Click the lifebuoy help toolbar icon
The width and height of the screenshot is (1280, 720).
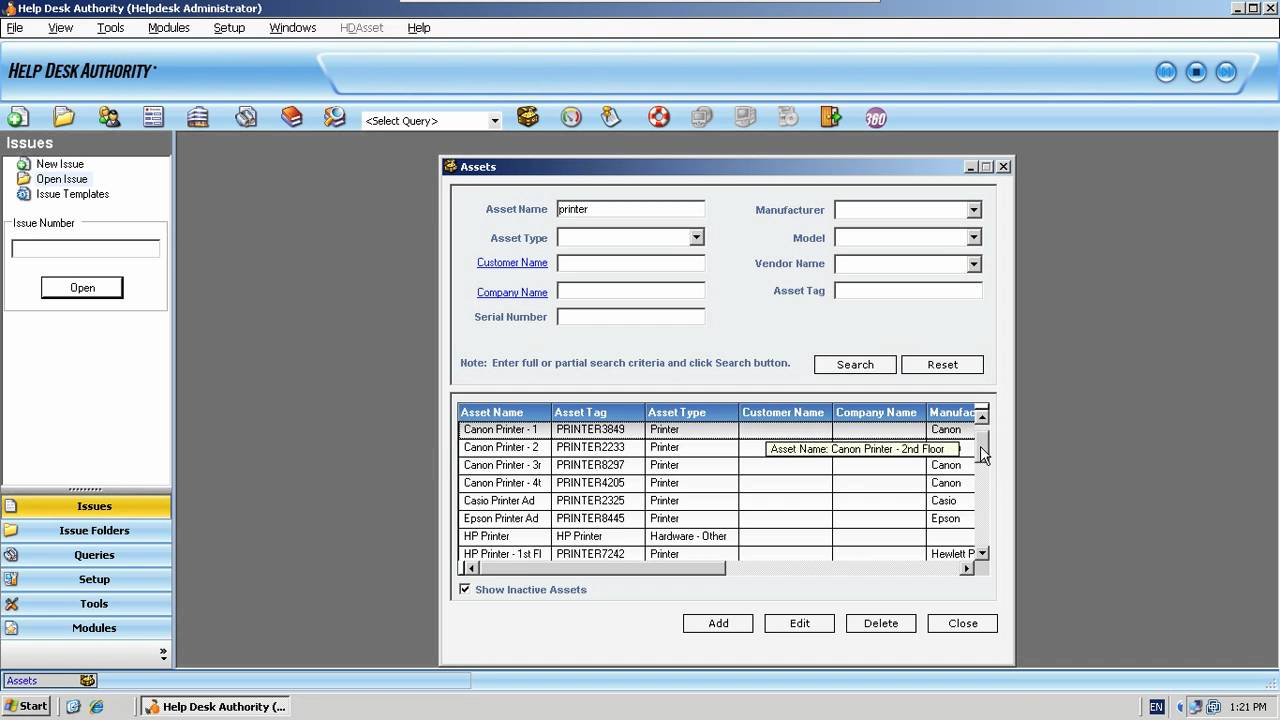pyautogui.click(x=659, y=118)
